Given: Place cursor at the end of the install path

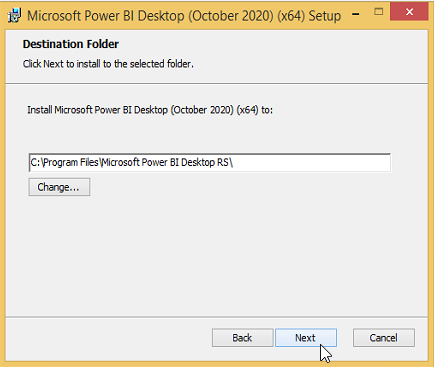Looking at the screenshot, I should (234, 162).
